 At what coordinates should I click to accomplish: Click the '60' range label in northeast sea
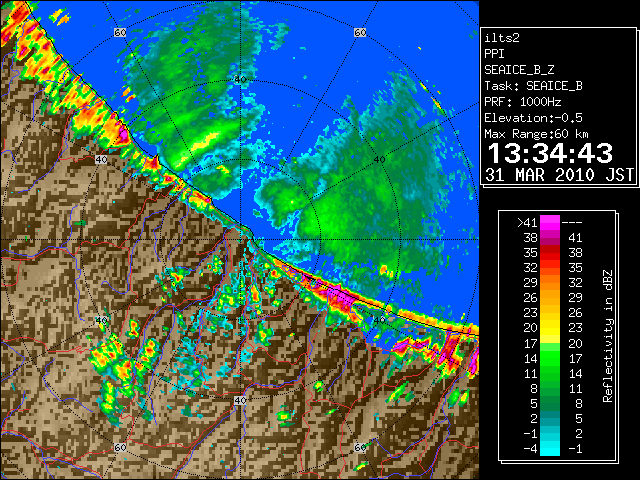point(360,32)
